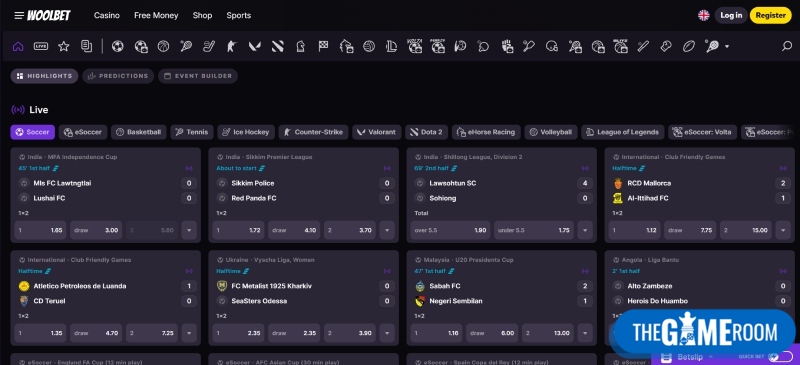
Task: Open Sports menu item
Action: (x=239, y=15)
